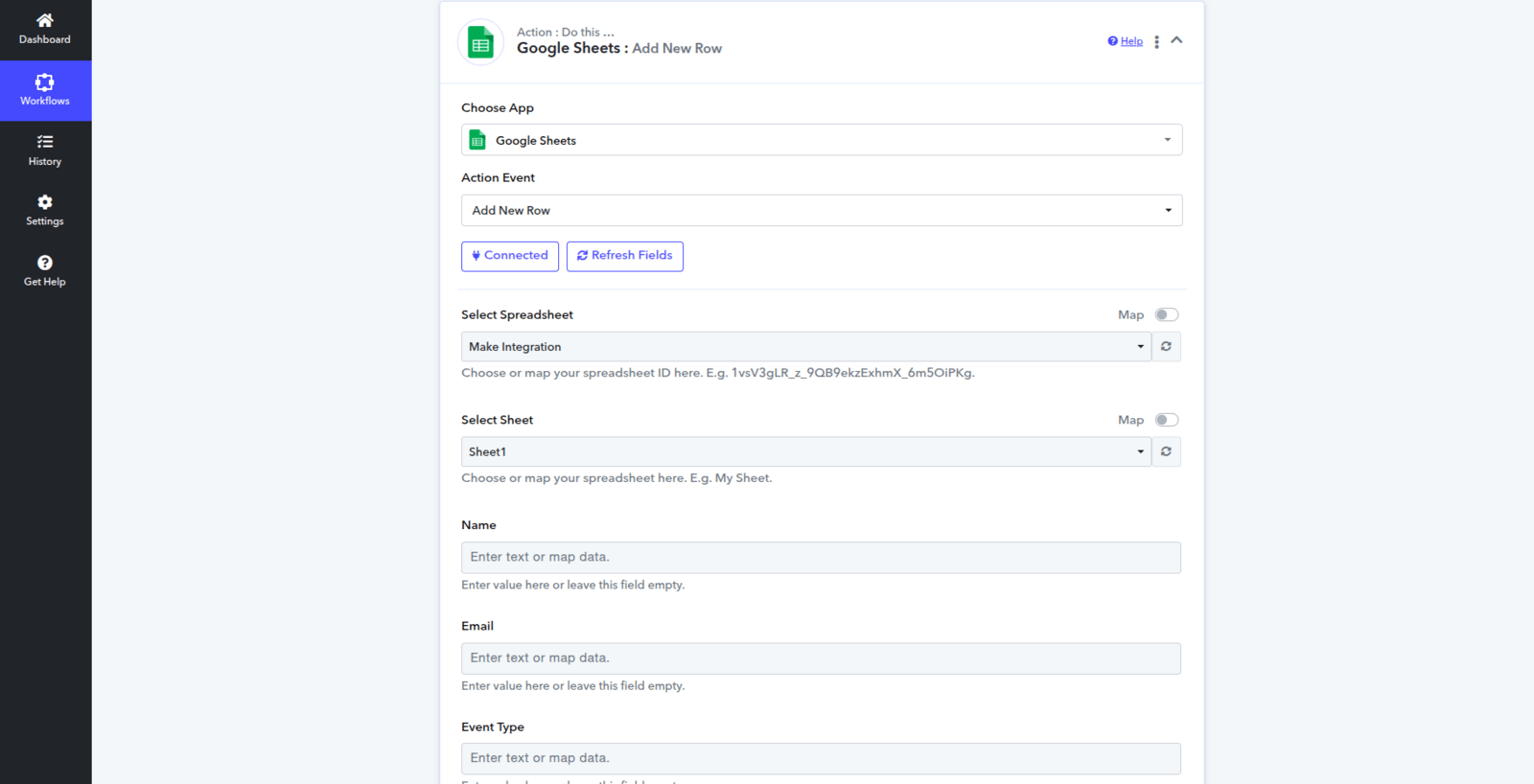Focus the Event Type input field
Viewport: 1534px width, 784px height.
(x=821, y=758)
